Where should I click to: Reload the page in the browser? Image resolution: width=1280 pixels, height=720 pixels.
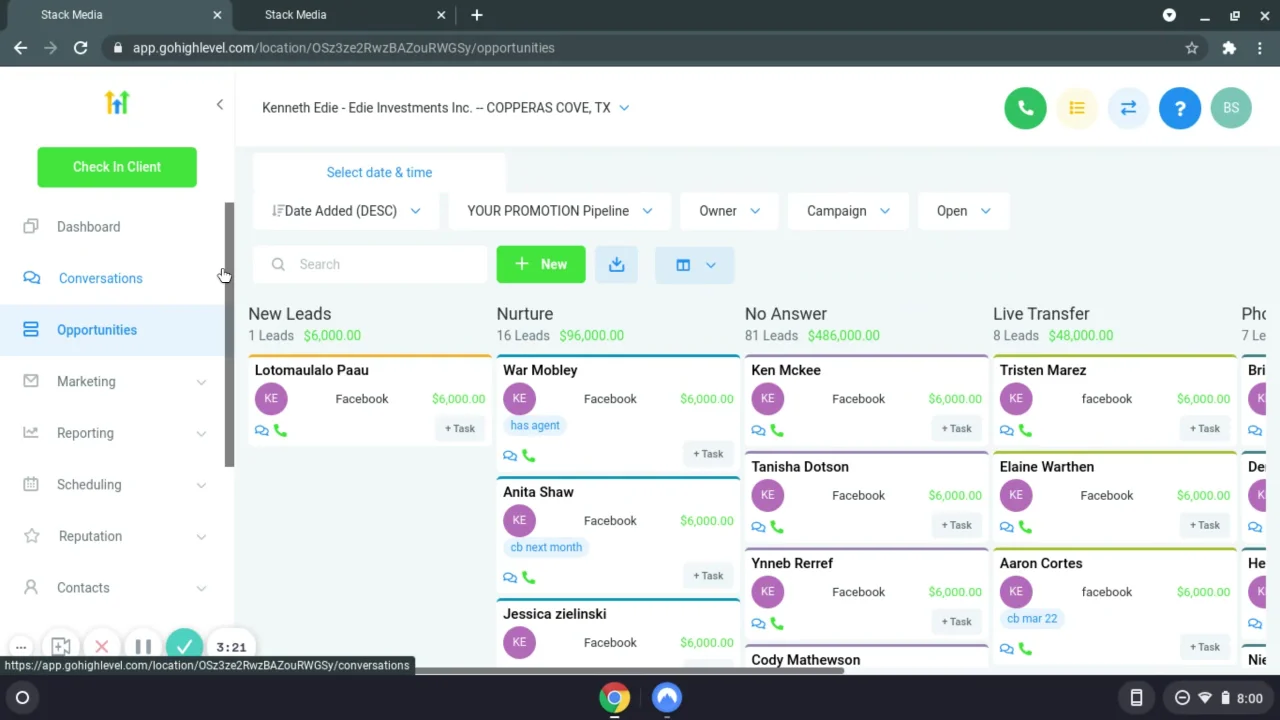click(80, 47)
